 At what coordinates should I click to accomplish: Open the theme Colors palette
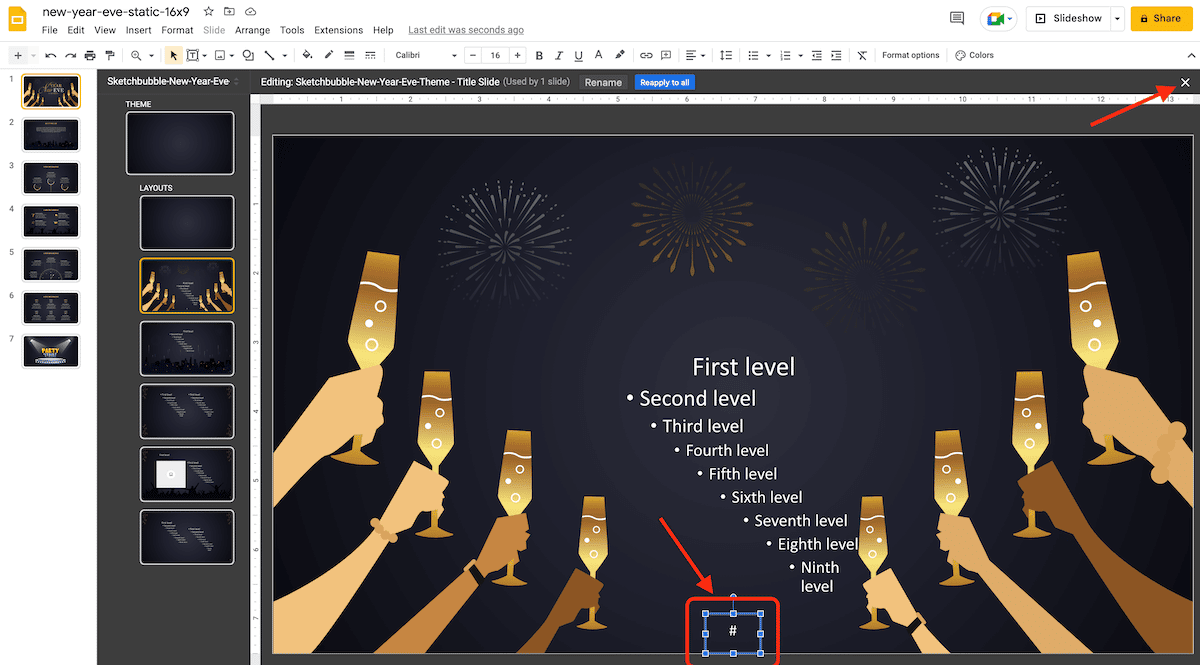974,55
